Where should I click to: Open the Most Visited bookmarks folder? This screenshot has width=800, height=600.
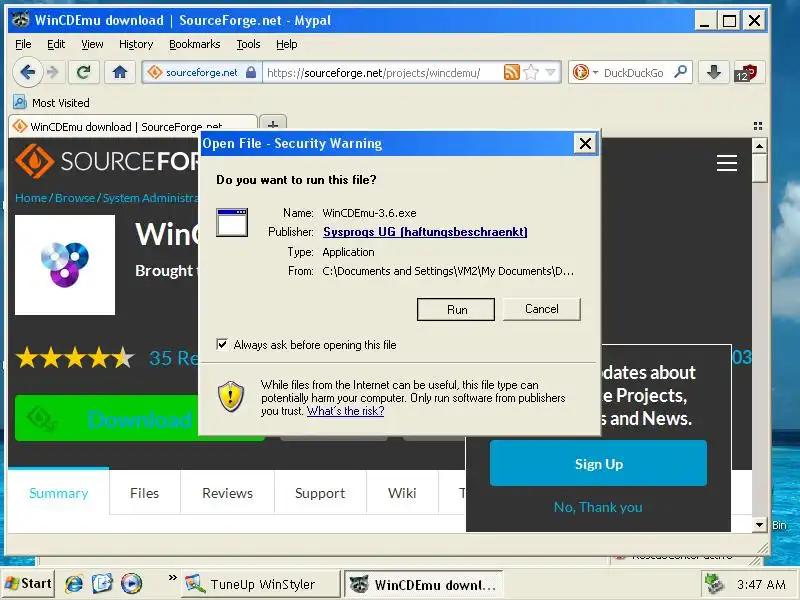(52, 103)
